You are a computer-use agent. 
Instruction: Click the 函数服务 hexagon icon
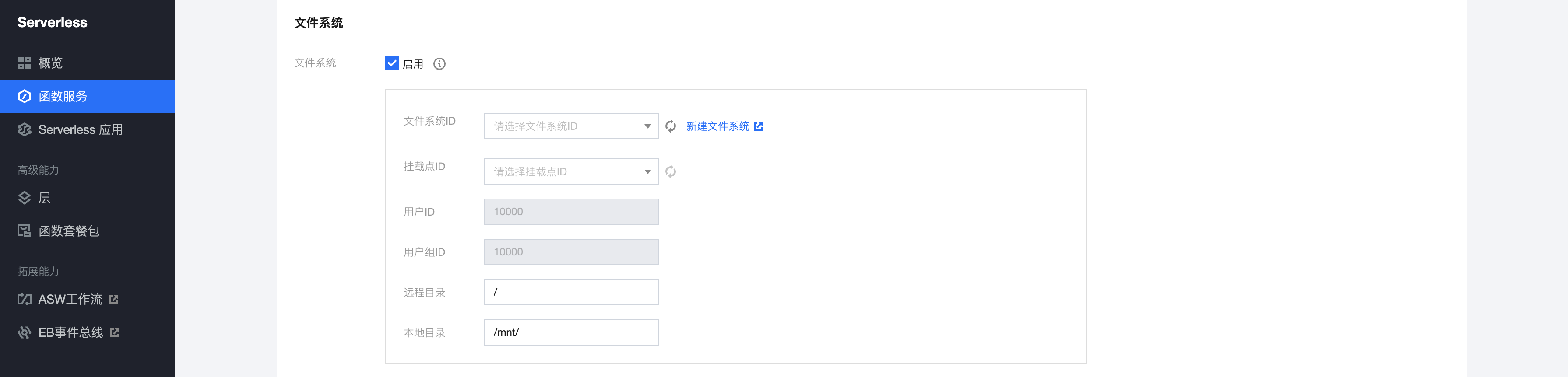point(25,96)
